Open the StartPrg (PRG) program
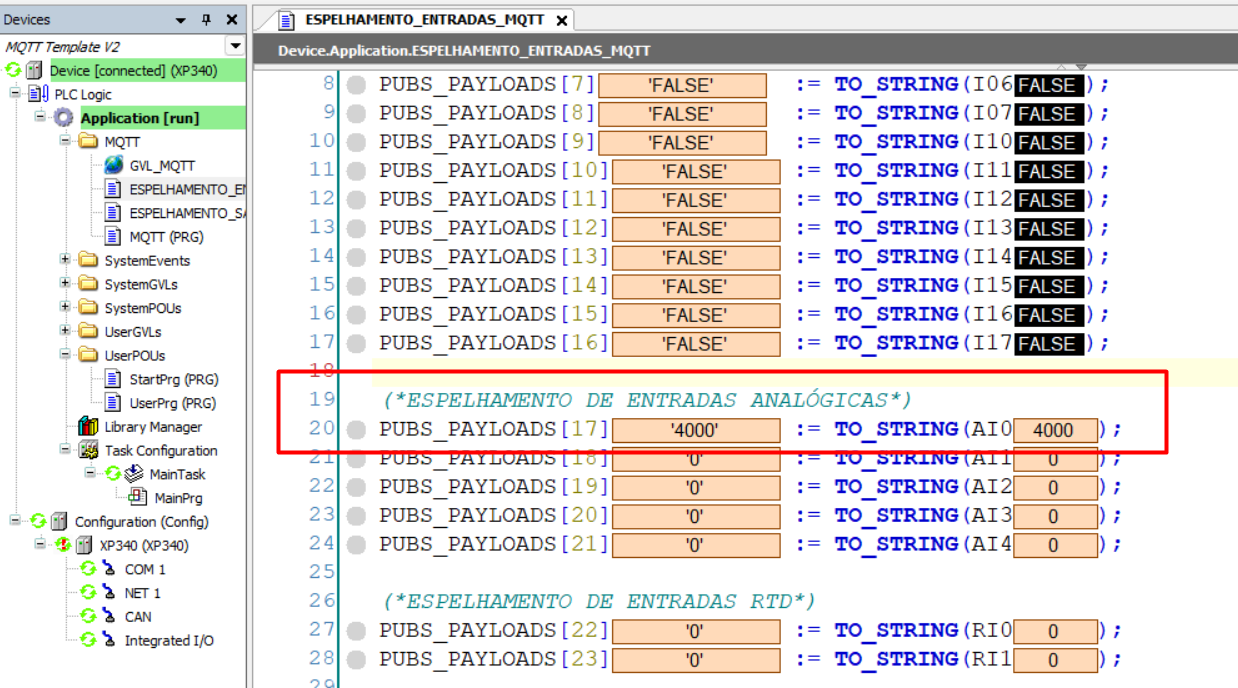Screen dimensions: 1238x688 click(x=172, y=379)
